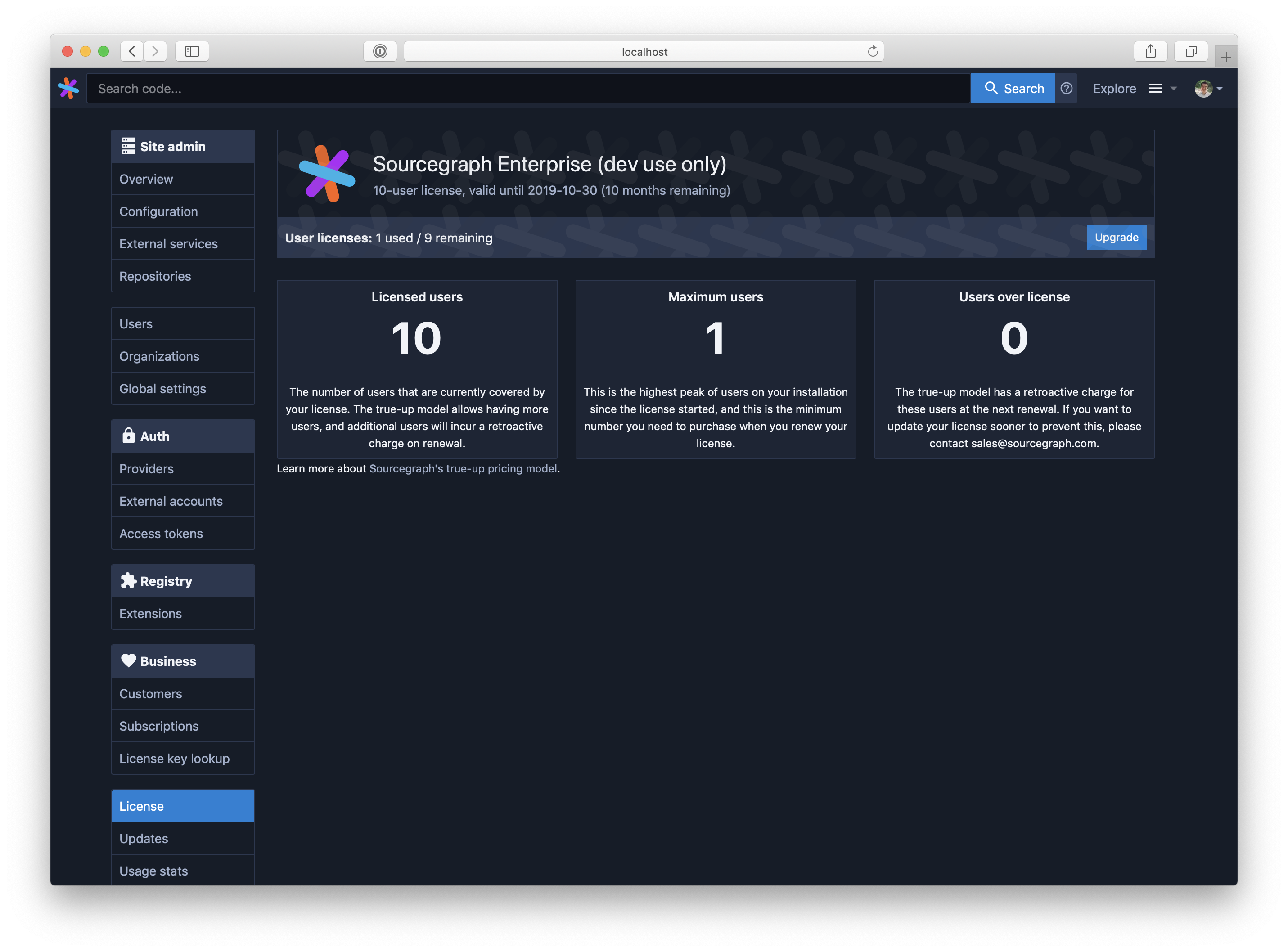
Task: Click the large Sourcegraph Enterprise logo
Action: pyautogui.click(x=327, y=174)
